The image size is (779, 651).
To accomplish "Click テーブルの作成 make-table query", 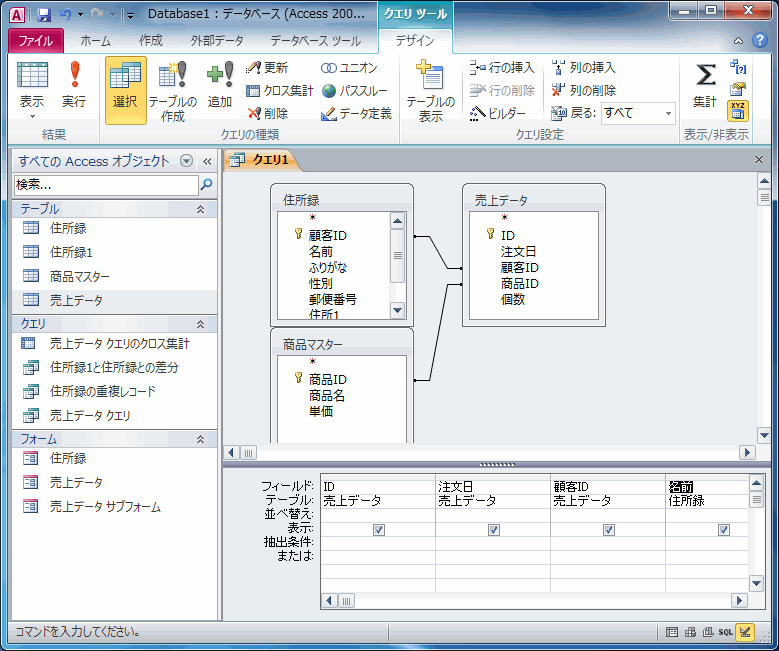I will [x=172, y=91].
